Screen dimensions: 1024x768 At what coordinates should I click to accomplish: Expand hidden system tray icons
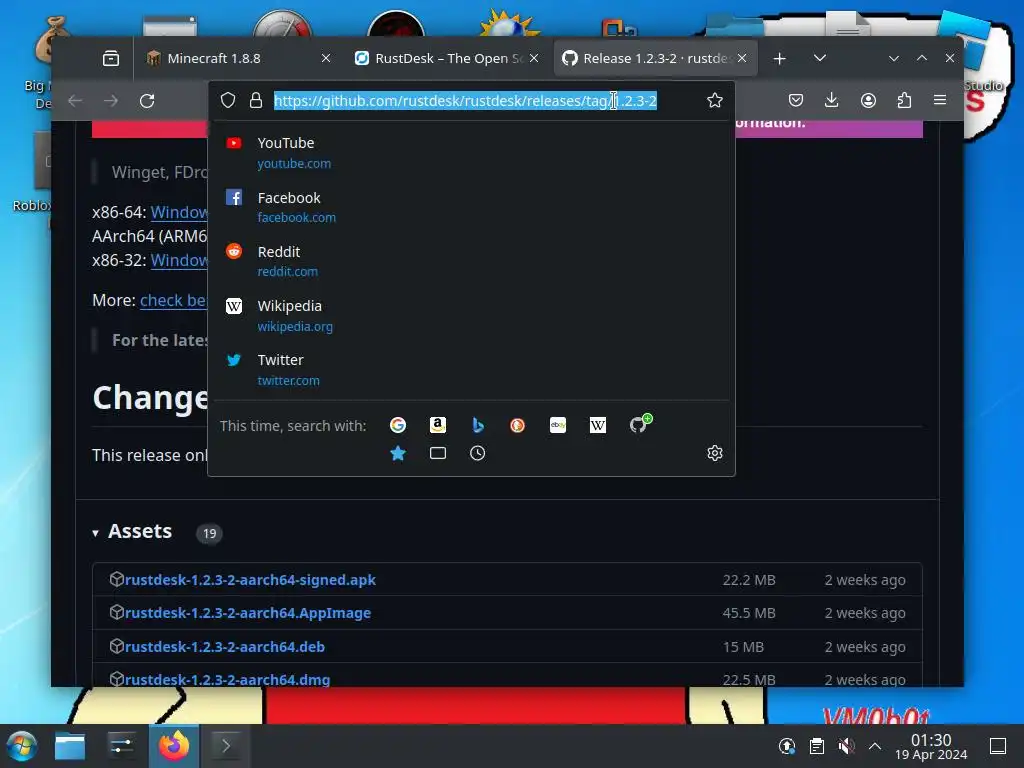[874, 746]
